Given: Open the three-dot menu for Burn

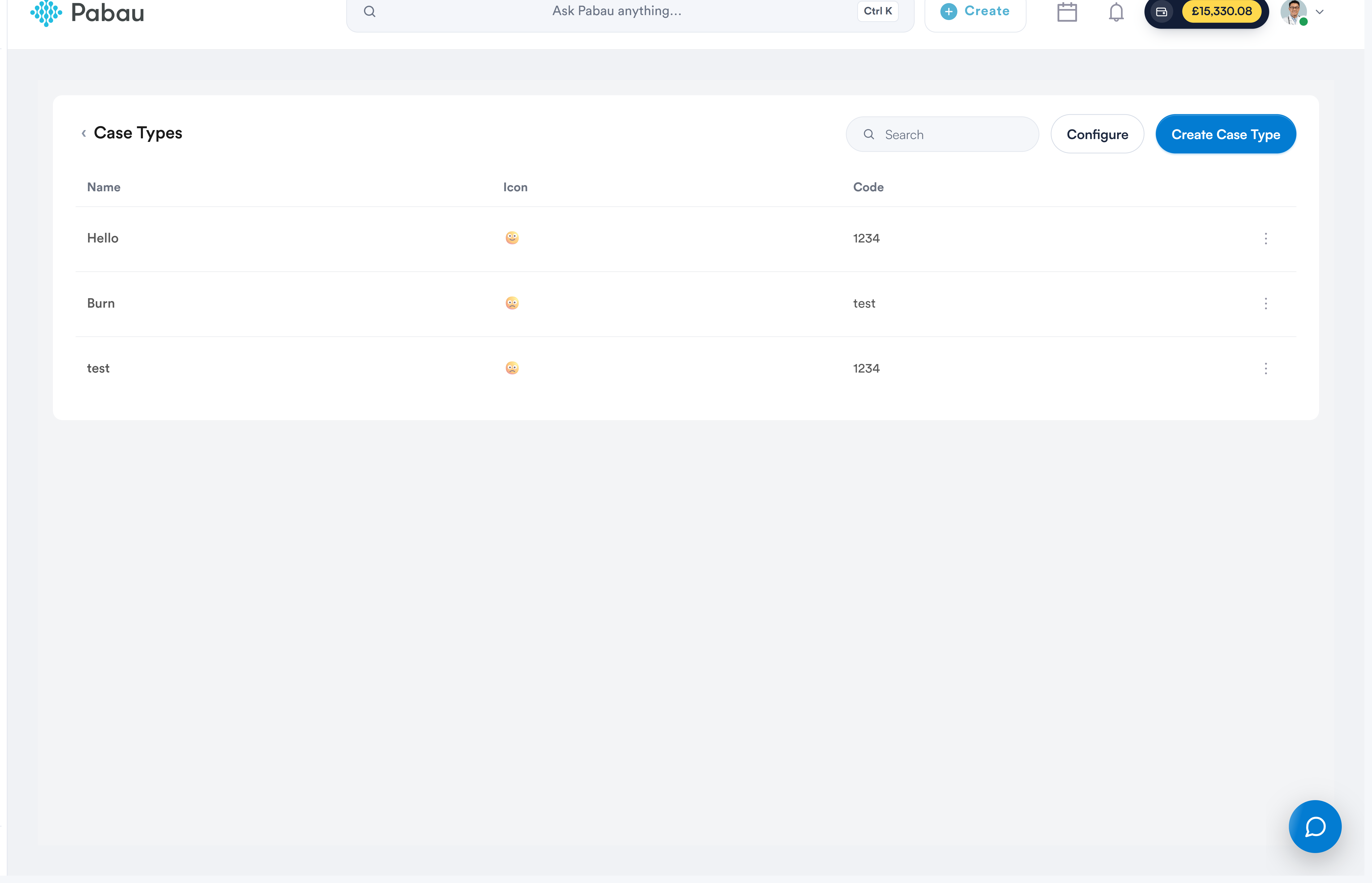Looking at the screenshot, I should click(1266, 303).
